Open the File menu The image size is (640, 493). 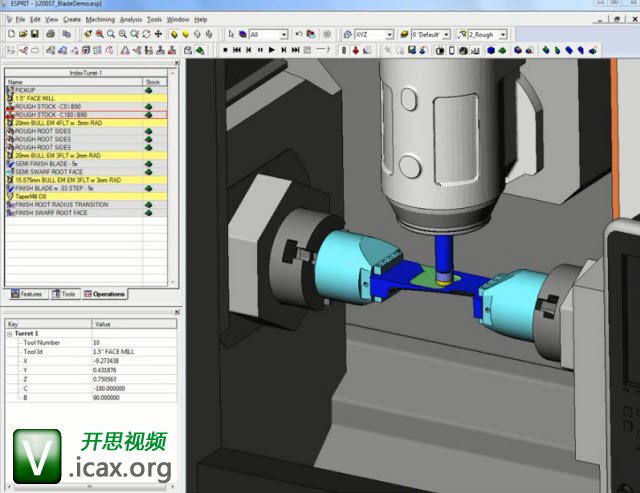pos(20,19)
